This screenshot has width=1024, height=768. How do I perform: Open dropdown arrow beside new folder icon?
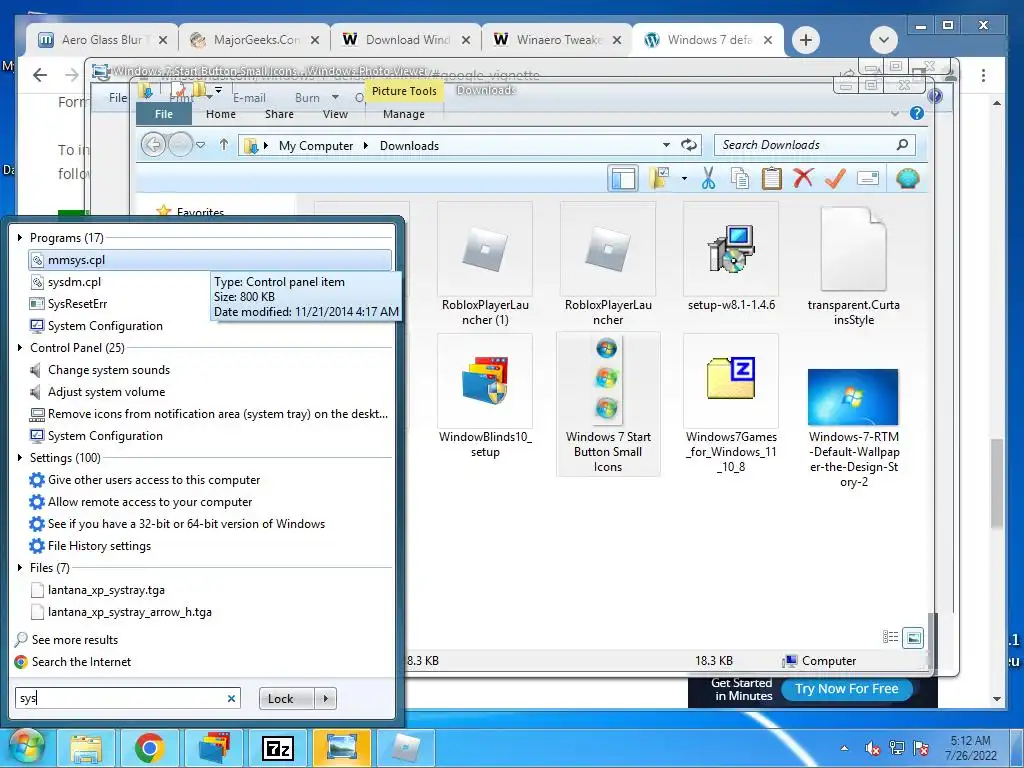[x=684, y=178]
